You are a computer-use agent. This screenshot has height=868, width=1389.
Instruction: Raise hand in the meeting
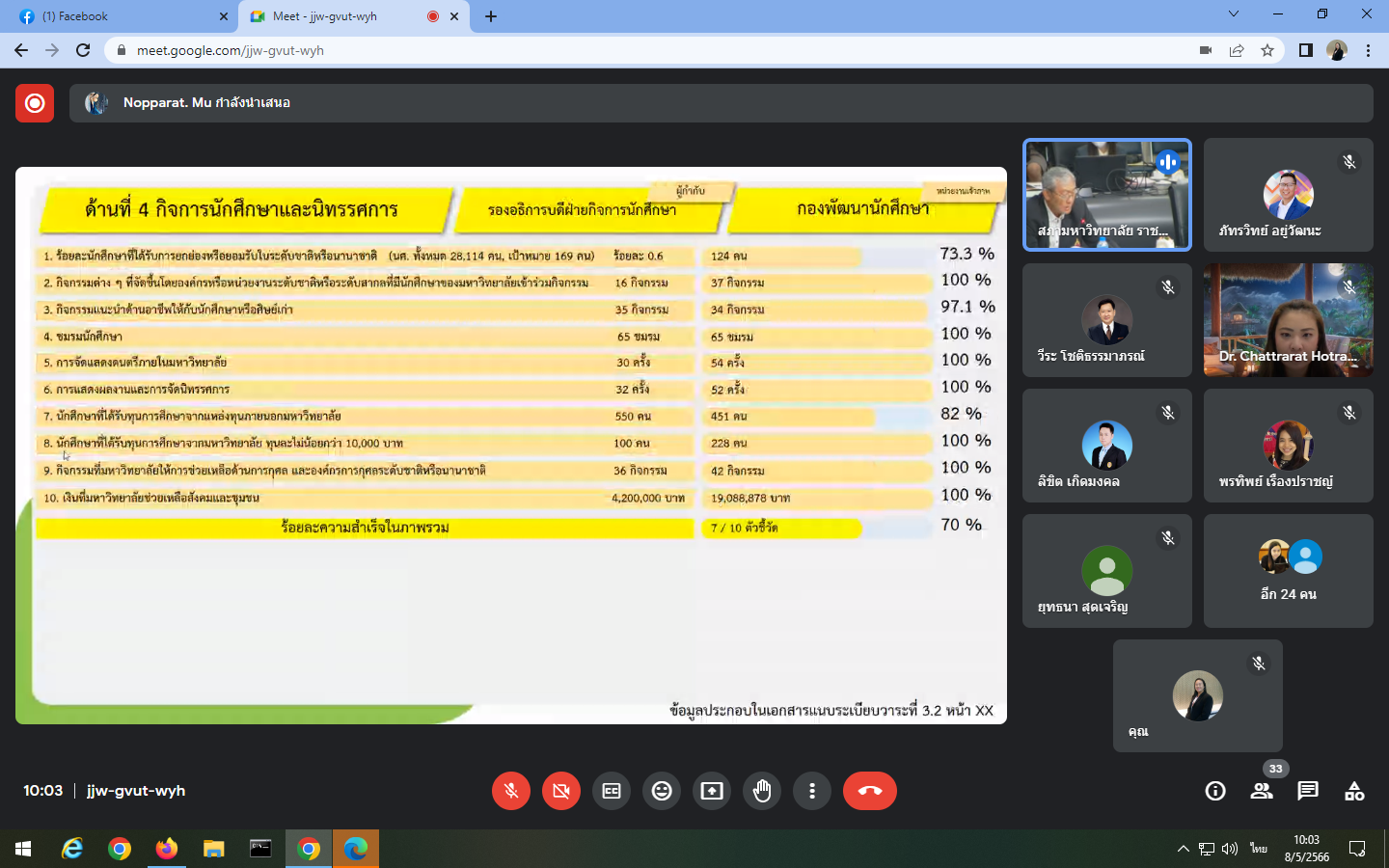pos(762,791)
